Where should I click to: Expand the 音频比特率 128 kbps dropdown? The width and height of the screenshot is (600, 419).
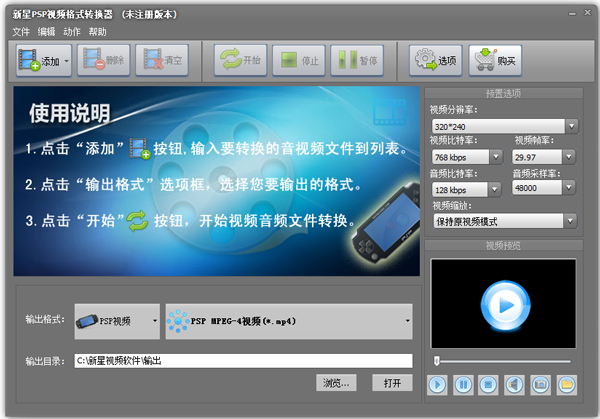tap(494, 189)
